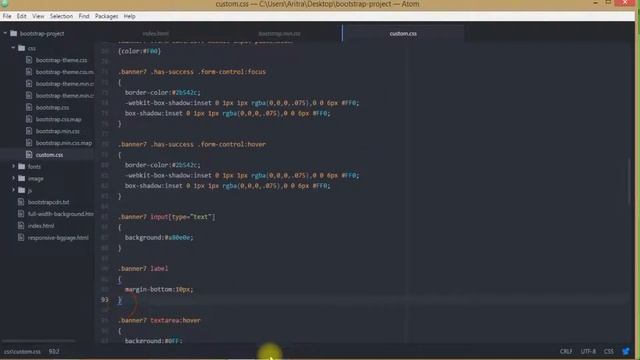
Task: Open the Edit menu
Action: pyautogui.click(x=22, y=16)
